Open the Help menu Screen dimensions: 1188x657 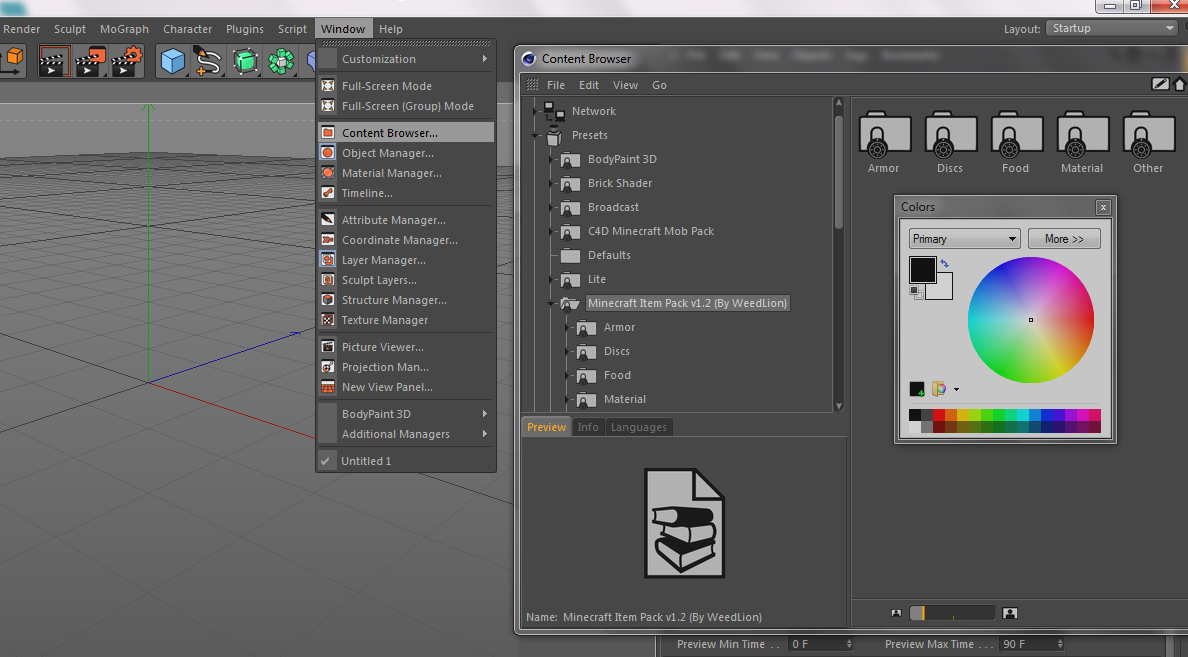pos(391,29)
